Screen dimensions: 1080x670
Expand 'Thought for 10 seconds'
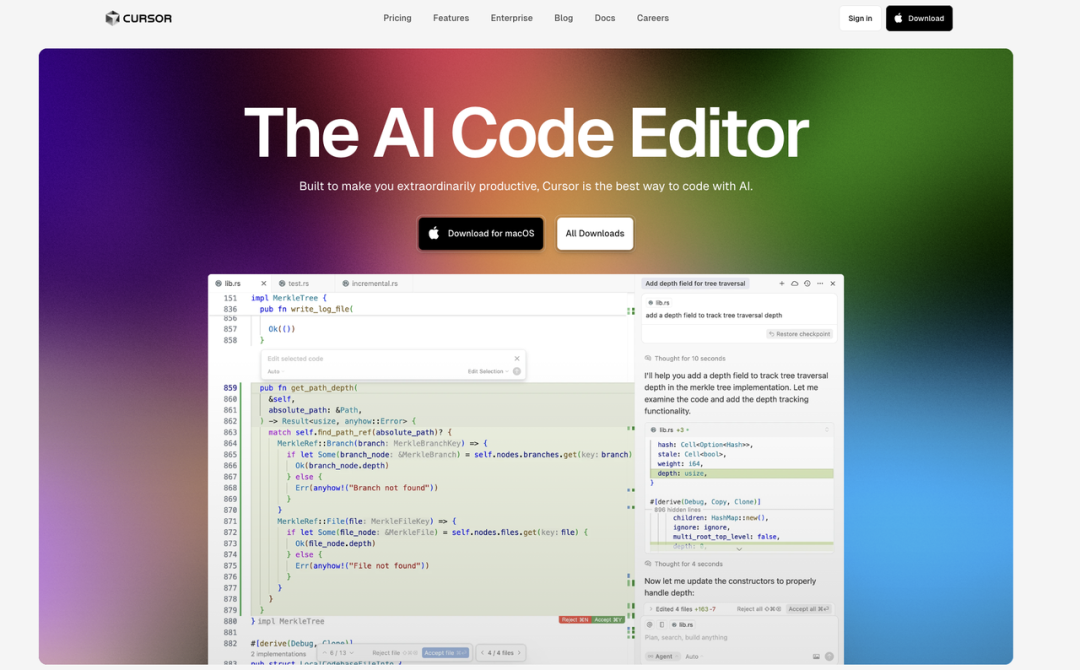(x=685, y=358)
